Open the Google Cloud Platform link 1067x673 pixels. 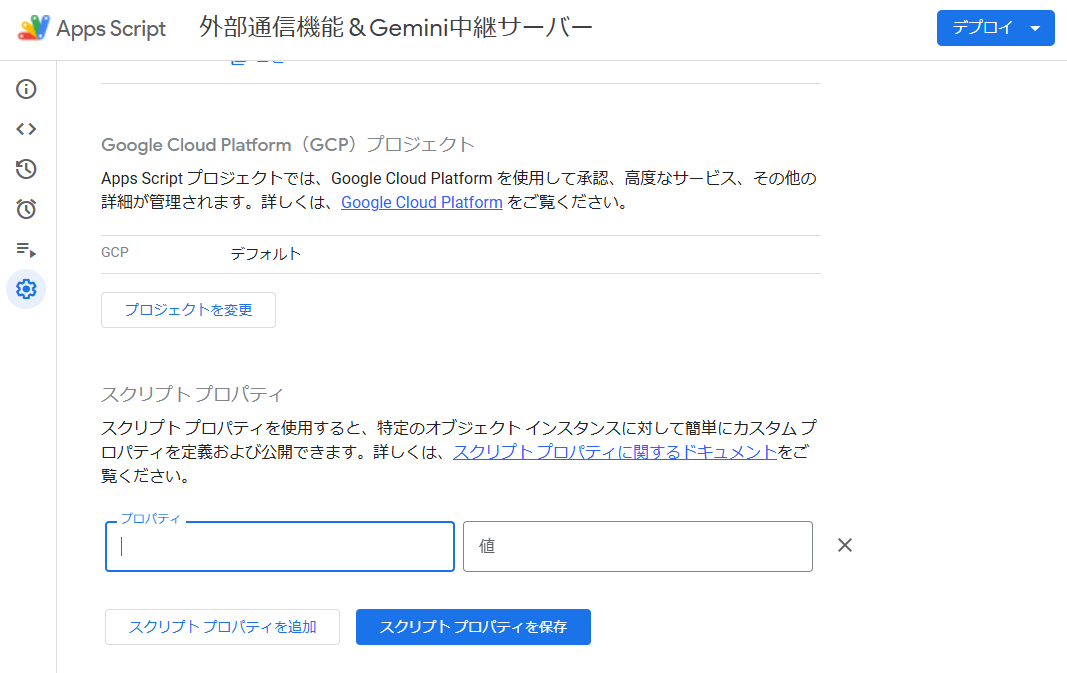[422, 202]
